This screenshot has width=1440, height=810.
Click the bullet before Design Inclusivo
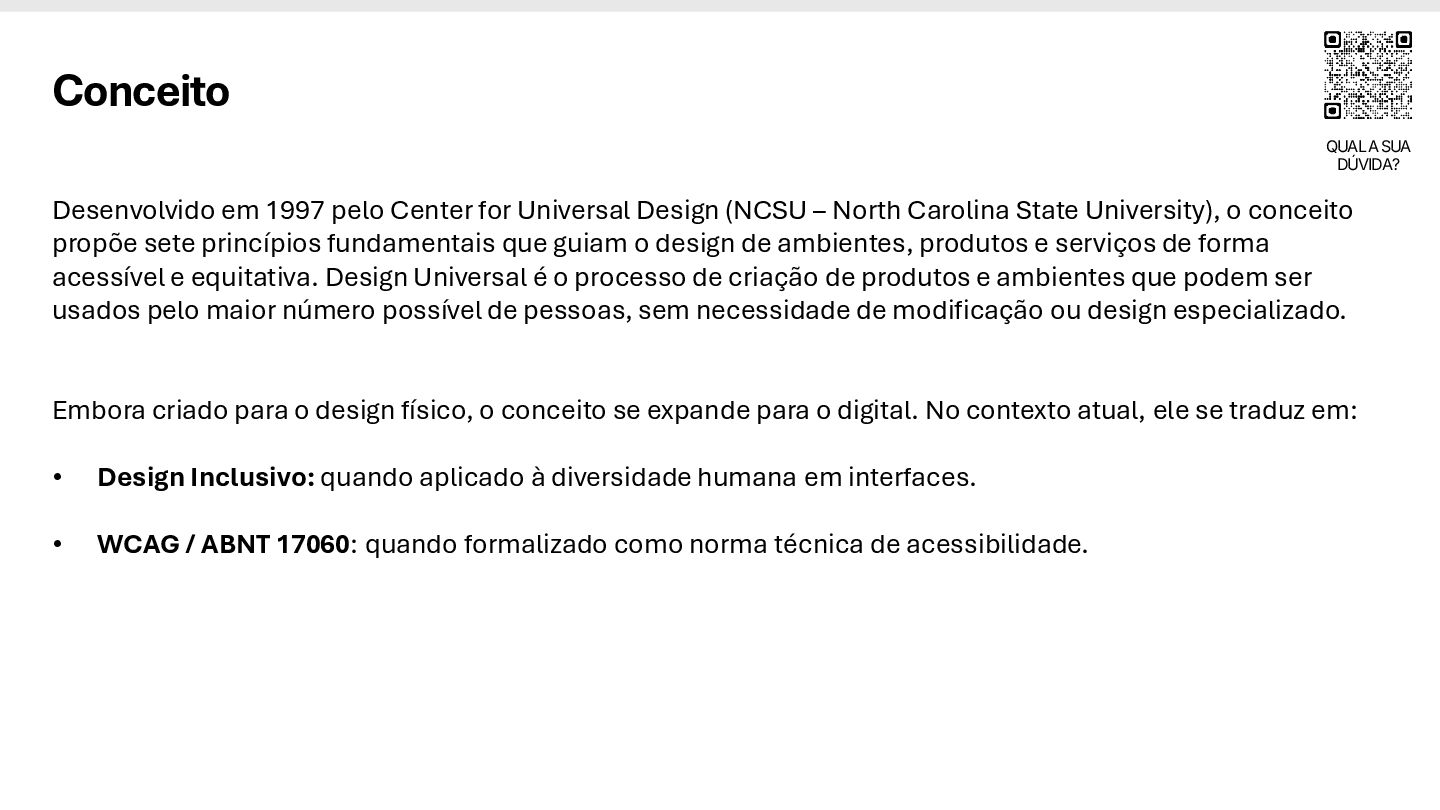[x=58, y=478]
